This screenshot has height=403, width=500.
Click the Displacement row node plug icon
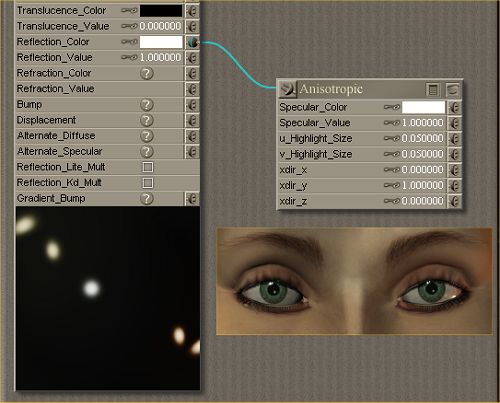(192, 120)
